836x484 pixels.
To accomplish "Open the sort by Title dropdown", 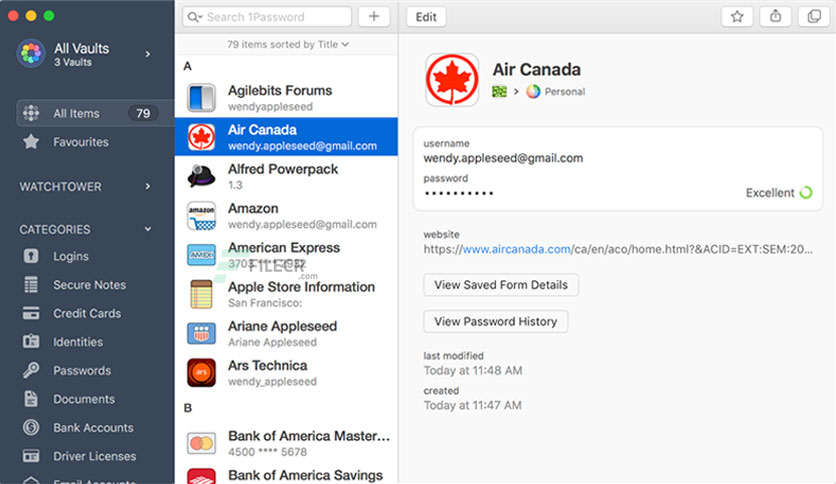I will point(288,45).
